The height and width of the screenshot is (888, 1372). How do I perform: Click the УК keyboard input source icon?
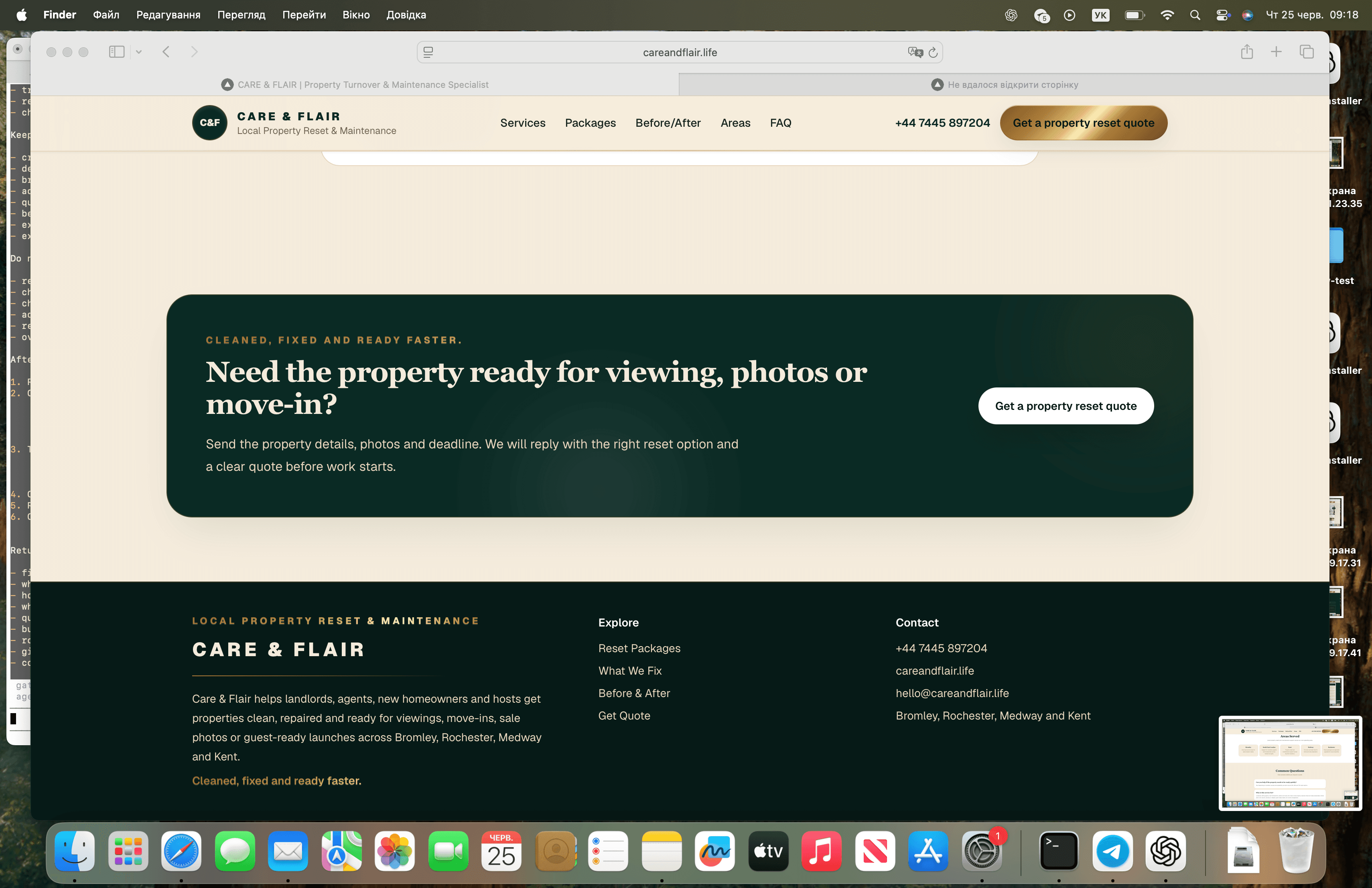[x=1100, y=15]
